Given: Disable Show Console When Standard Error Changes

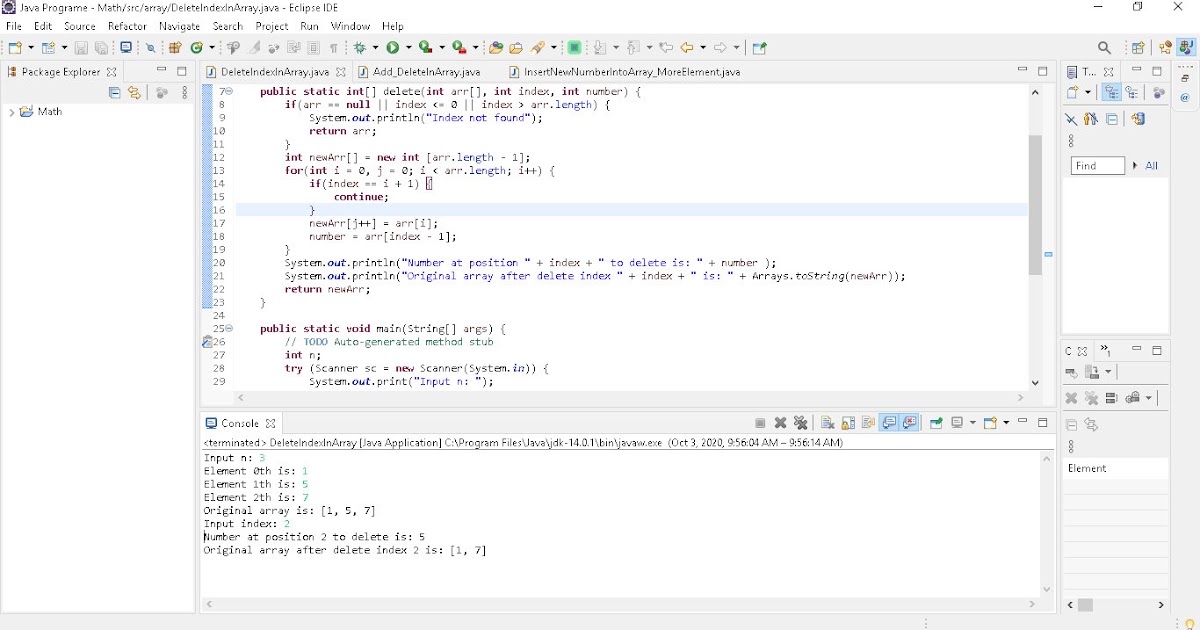Looking at the screenshot, I should (x=907, y=421).
